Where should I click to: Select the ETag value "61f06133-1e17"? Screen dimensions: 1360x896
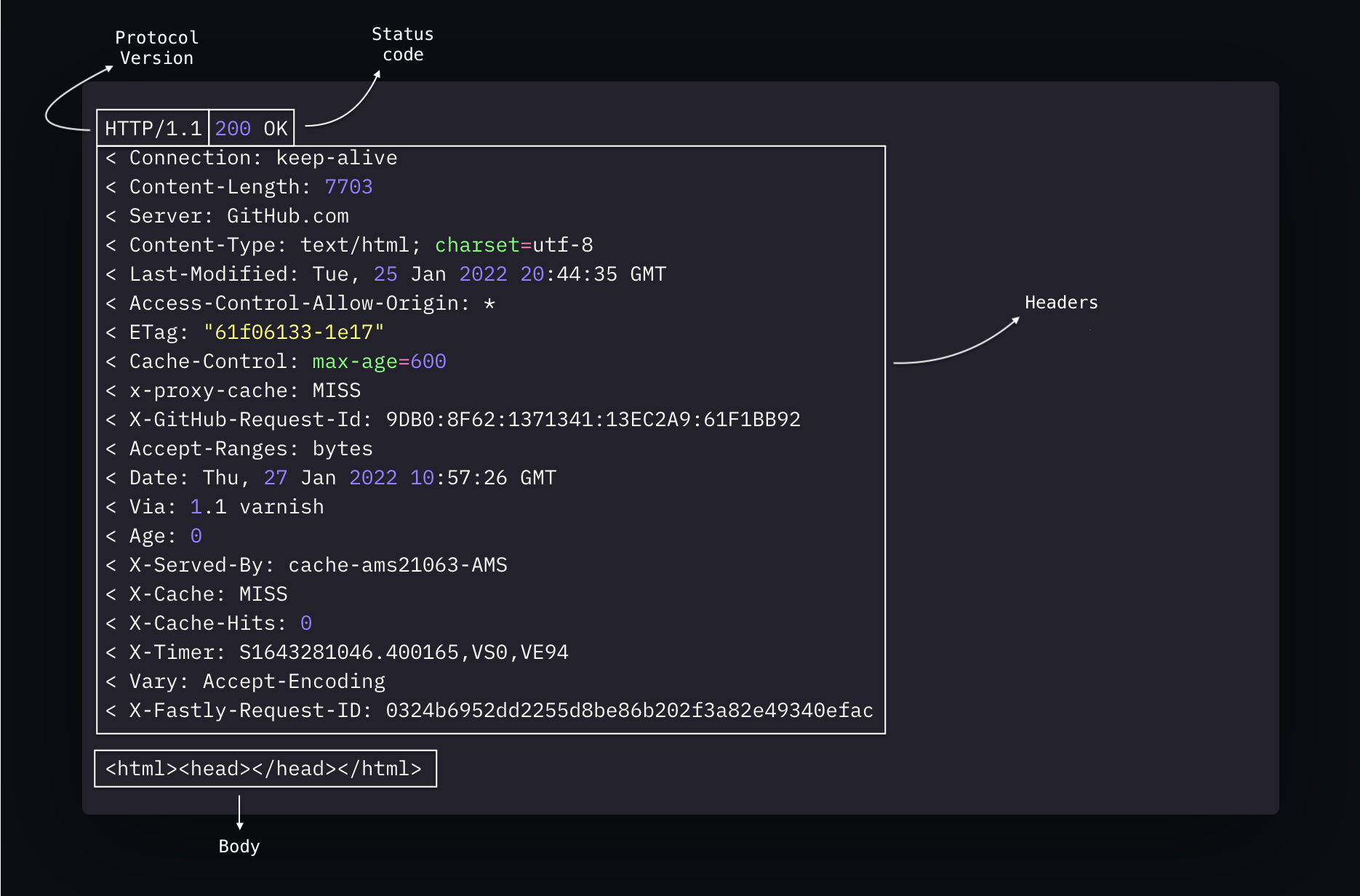[293, 332]
